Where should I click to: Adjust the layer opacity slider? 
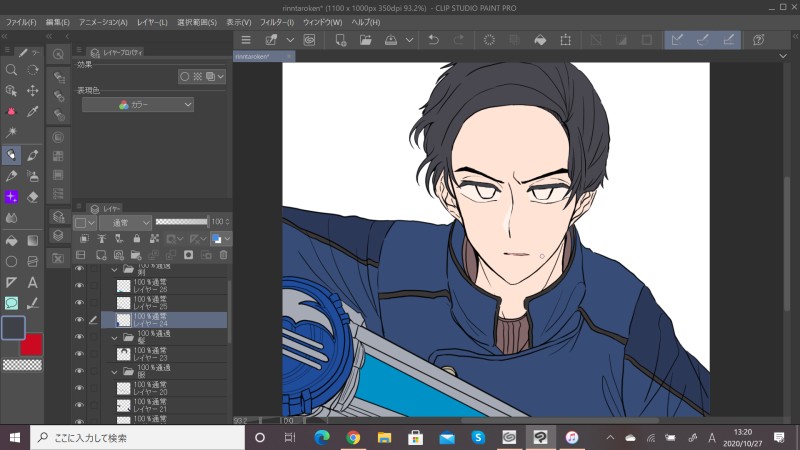click(x=182, y=221)
